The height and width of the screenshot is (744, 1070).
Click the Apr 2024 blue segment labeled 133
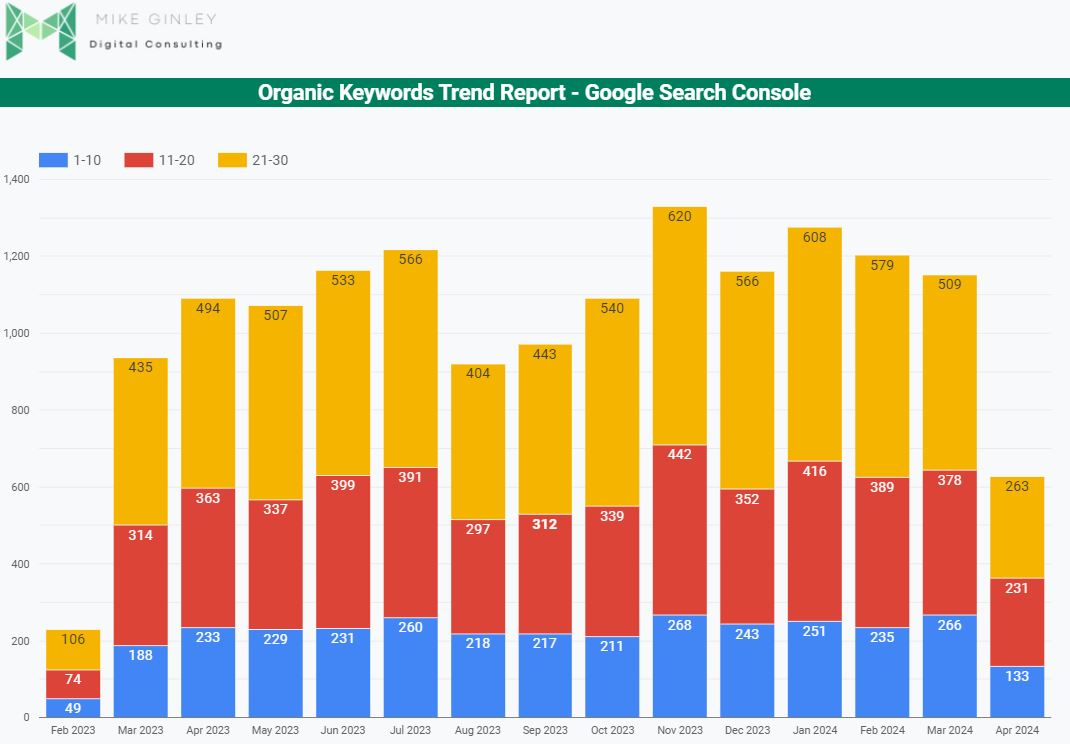(1017, 692)
